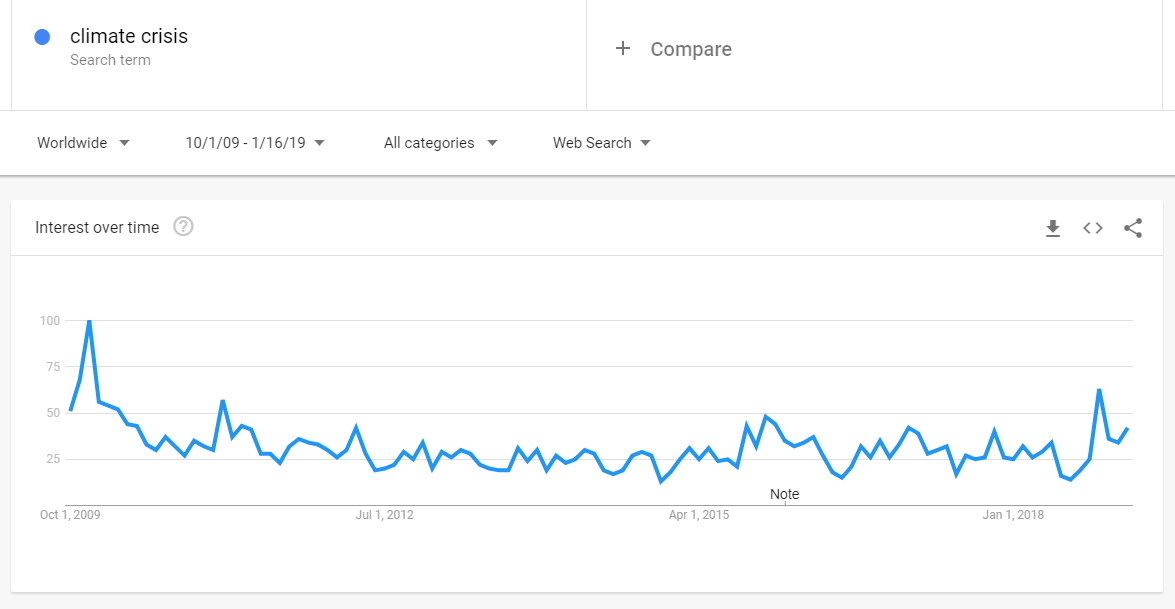Open the Interest over time help tooltip
Screen dimensions: 1175x609
point(183,227)
